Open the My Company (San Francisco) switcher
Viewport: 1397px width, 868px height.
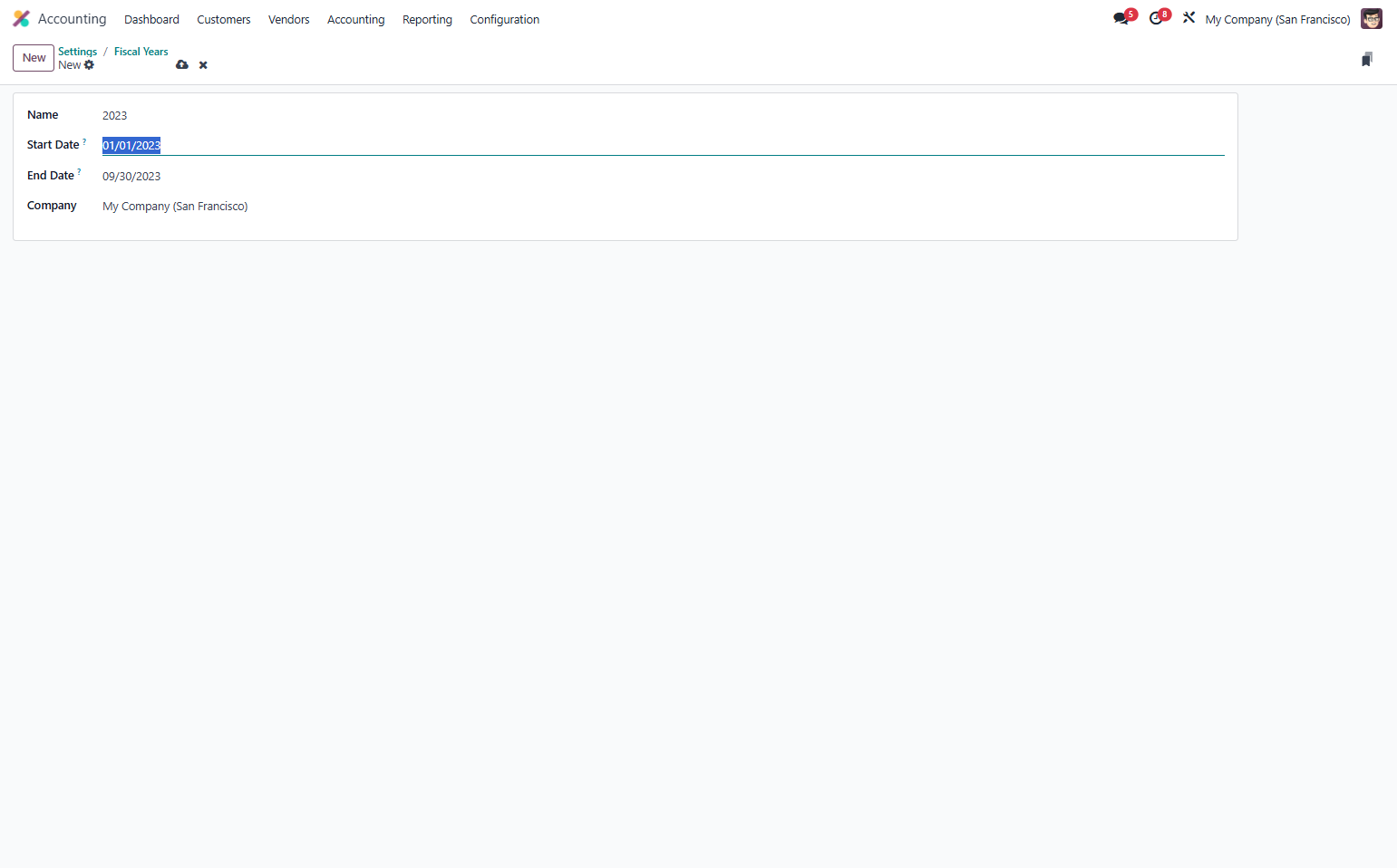click(1277, 19)
